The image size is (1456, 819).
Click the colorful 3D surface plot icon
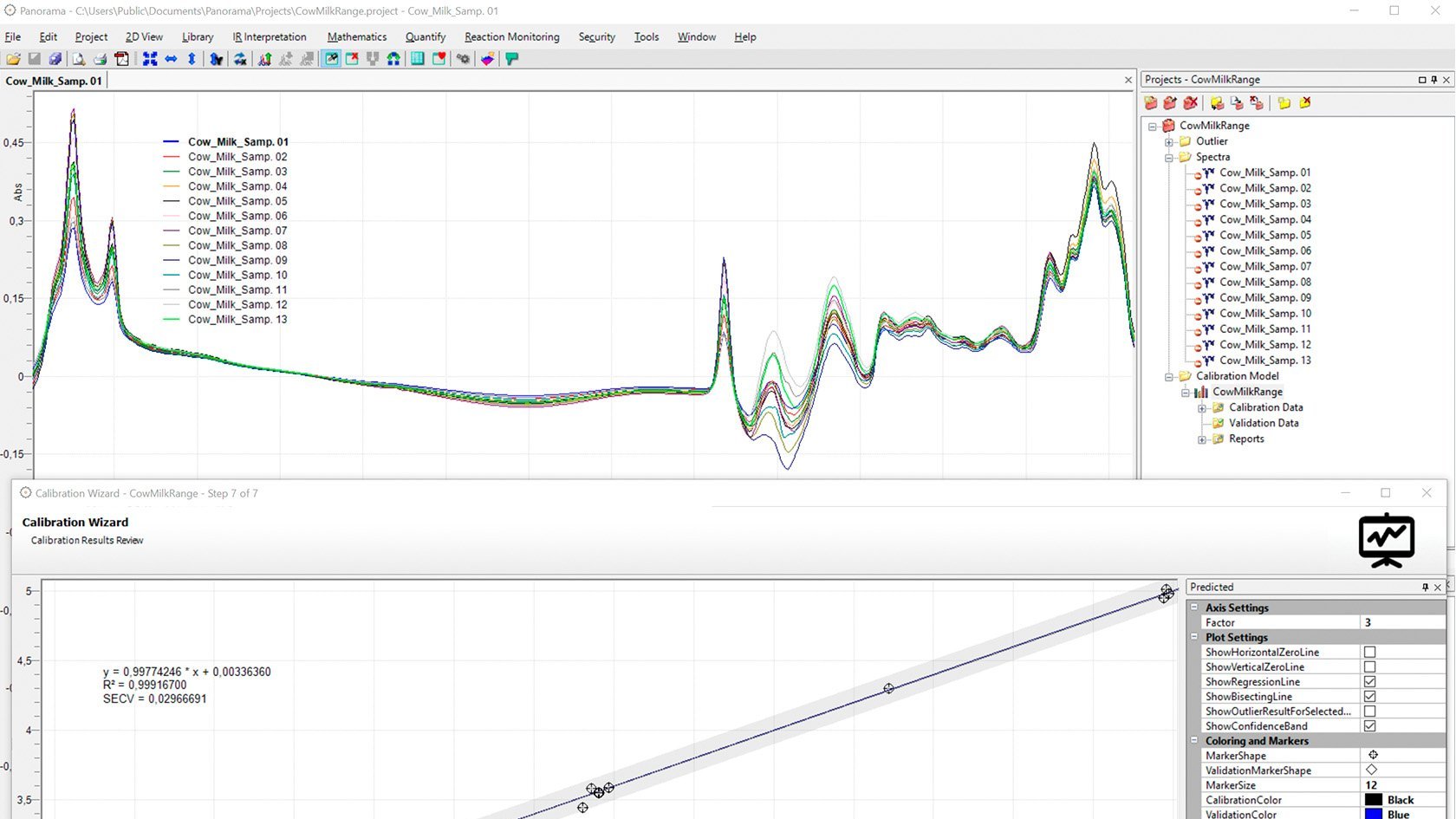488,59
